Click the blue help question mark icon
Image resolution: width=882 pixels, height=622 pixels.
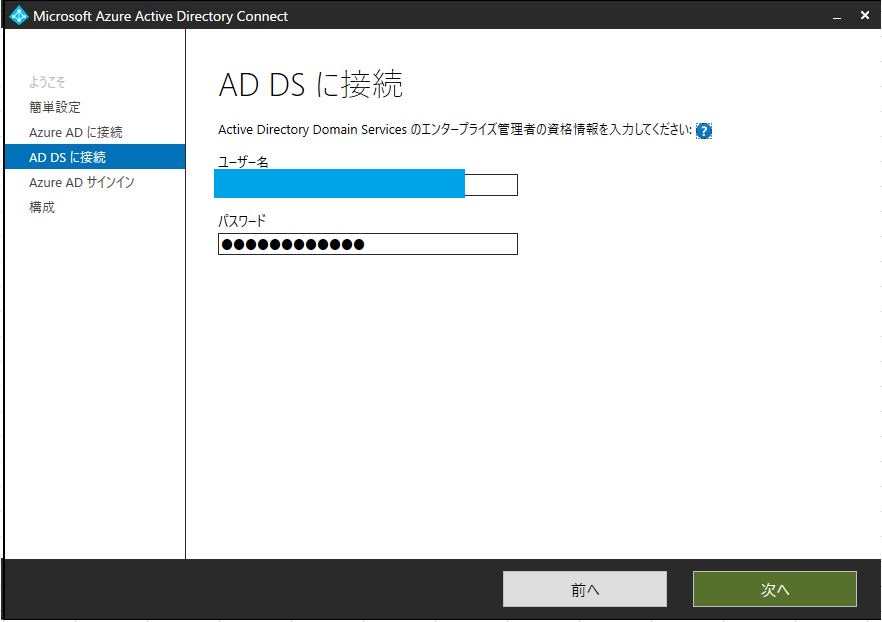(704, 130)
